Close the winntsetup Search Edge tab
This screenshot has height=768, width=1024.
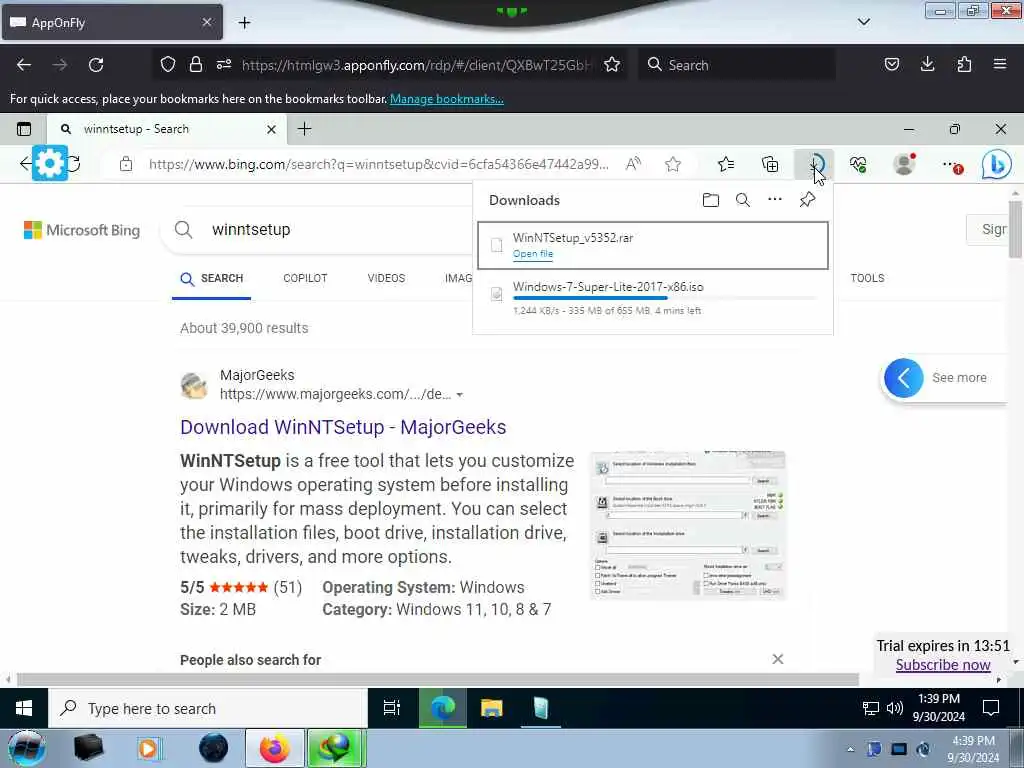pyautogui.click(x=271, y=129)
